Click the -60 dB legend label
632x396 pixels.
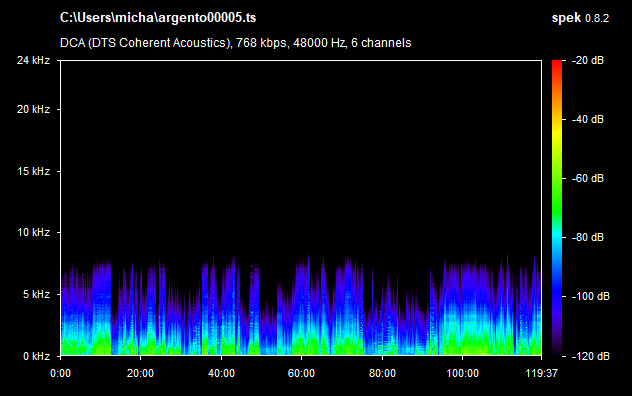(588, 178)
